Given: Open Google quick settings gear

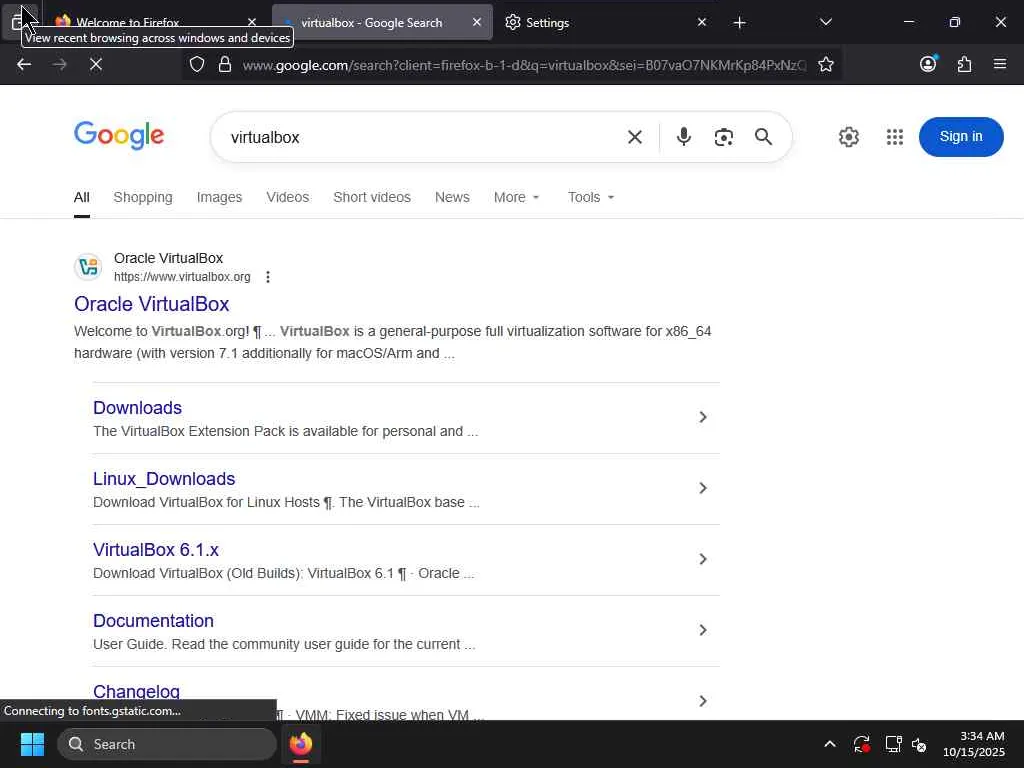Looking at the screenshot, I should [x=848, y=137].
